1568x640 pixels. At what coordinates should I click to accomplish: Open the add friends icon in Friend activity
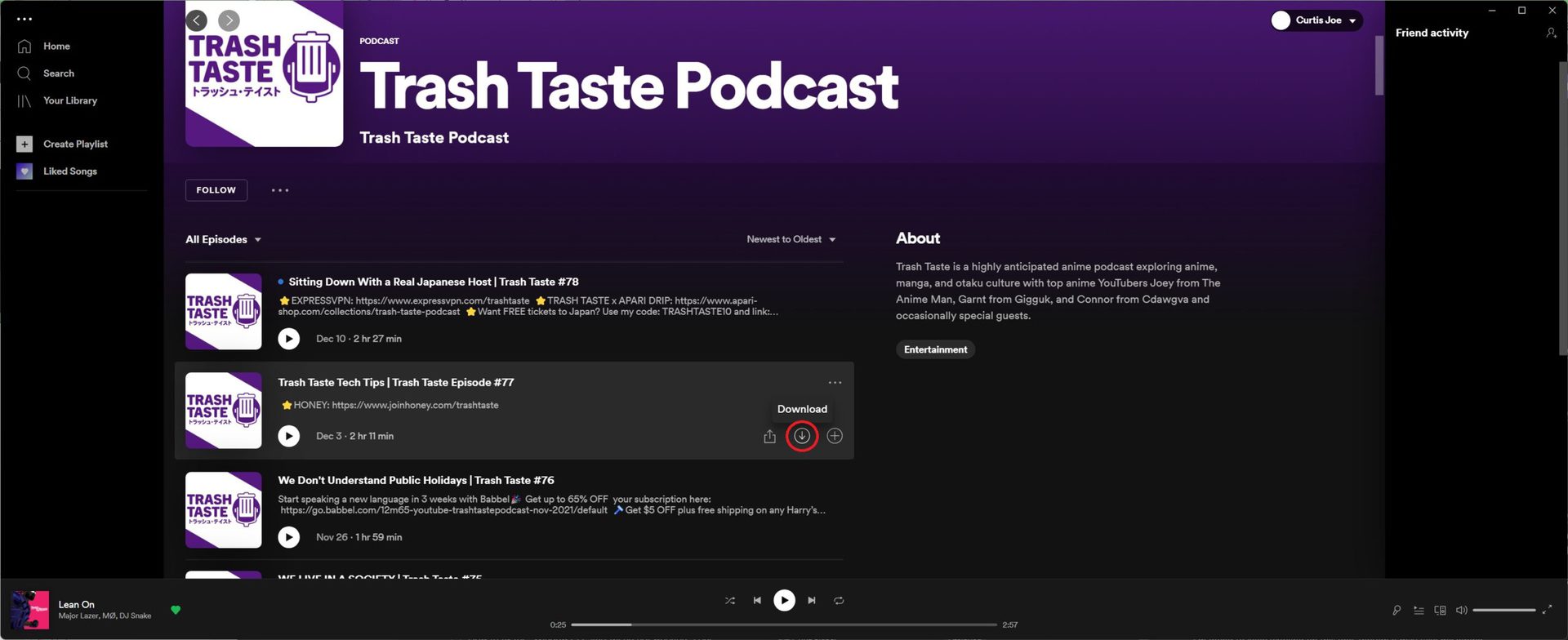point(1551,33)
